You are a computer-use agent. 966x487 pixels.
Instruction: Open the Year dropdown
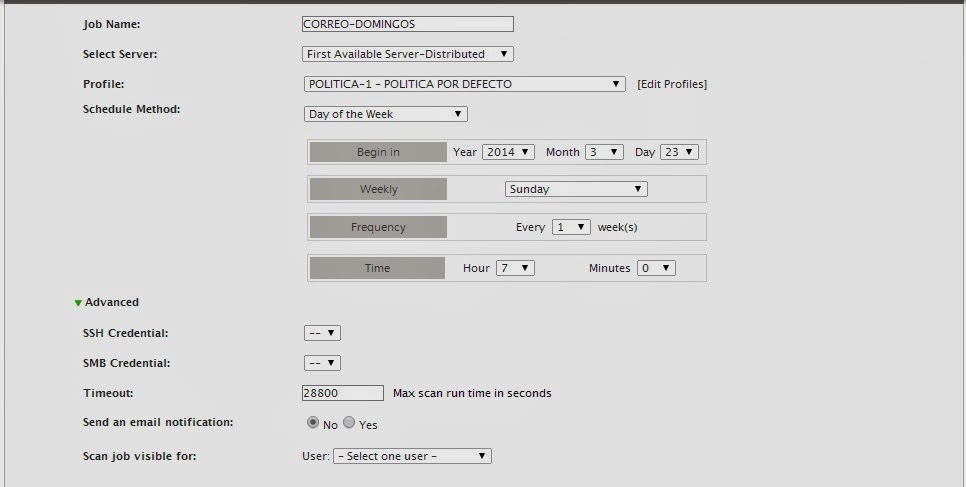[508, 152]
